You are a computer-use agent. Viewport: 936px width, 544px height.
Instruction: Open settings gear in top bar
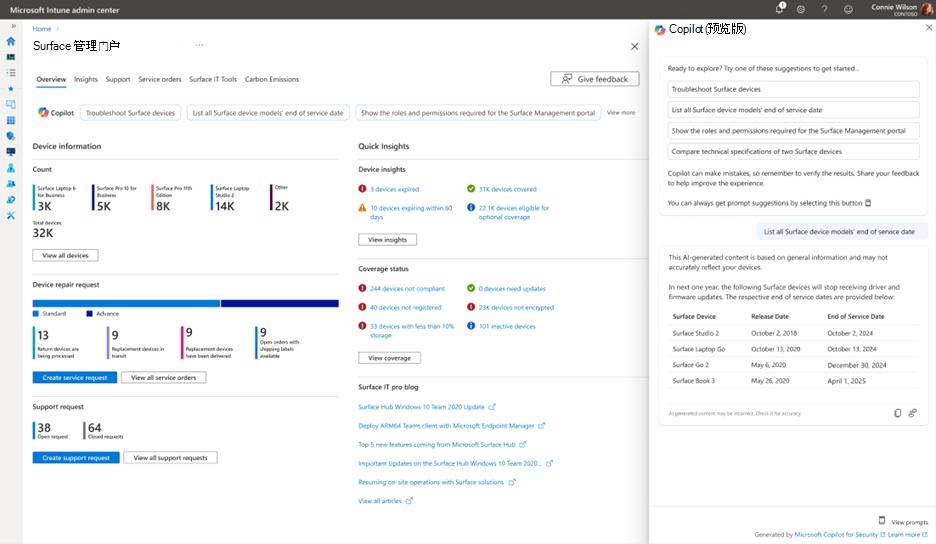(x=801, y=10)
